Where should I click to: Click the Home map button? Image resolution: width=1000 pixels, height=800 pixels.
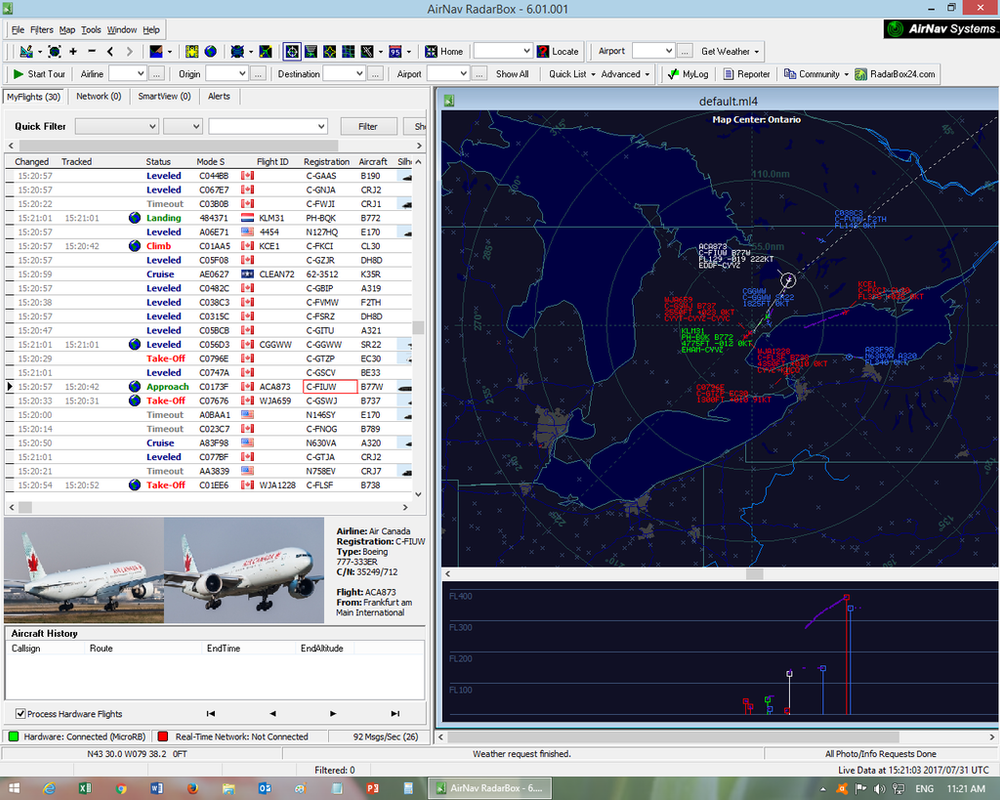(x=444, y=52)
